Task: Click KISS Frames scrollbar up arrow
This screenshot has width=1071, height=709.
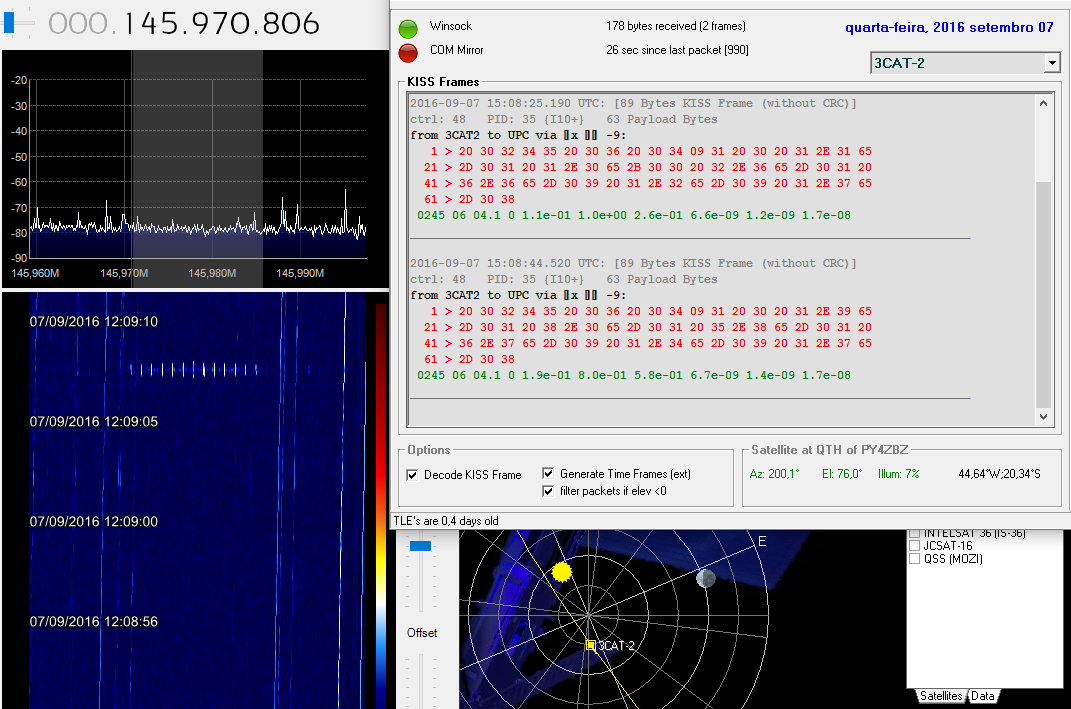Action: [x=1043, y=103]
